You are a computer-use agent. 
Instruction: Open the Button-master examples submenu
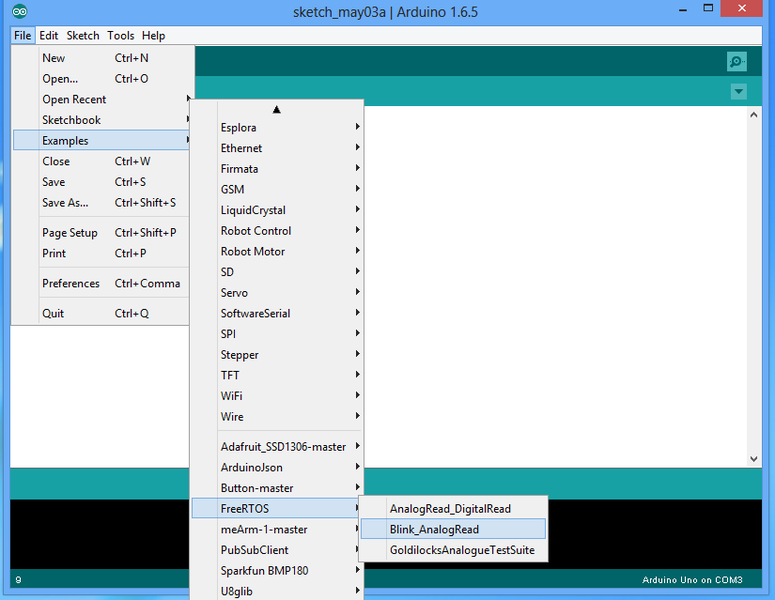tap(277, 488)
